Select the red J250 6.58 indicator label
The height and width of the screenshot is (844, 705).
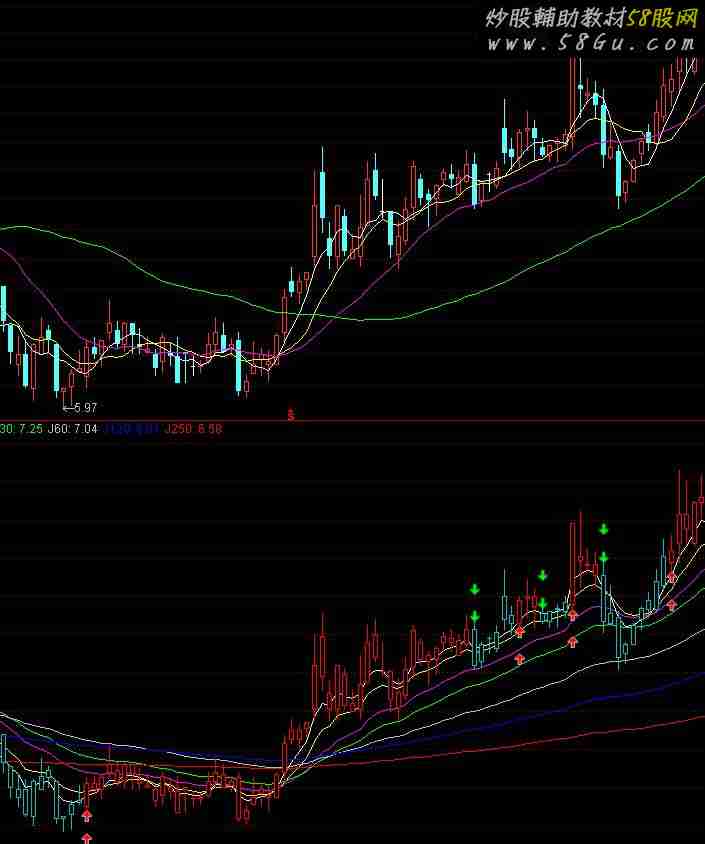pos(193,429)
